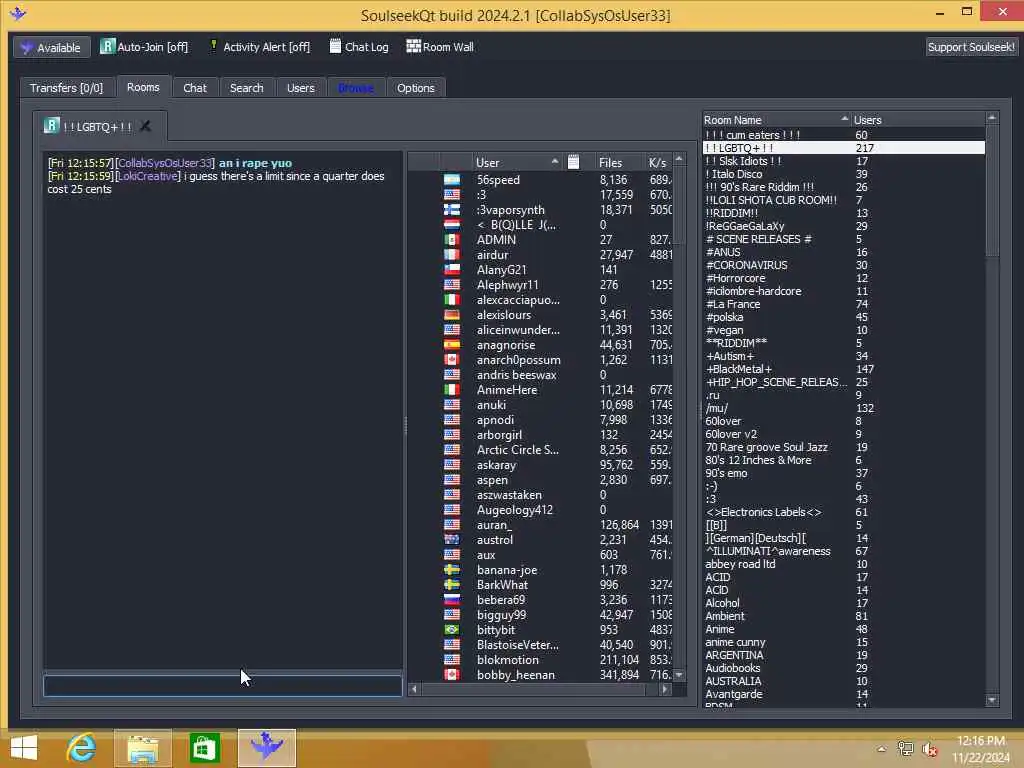Select <>Electronics Labels<> room

[x=763, y=513]
